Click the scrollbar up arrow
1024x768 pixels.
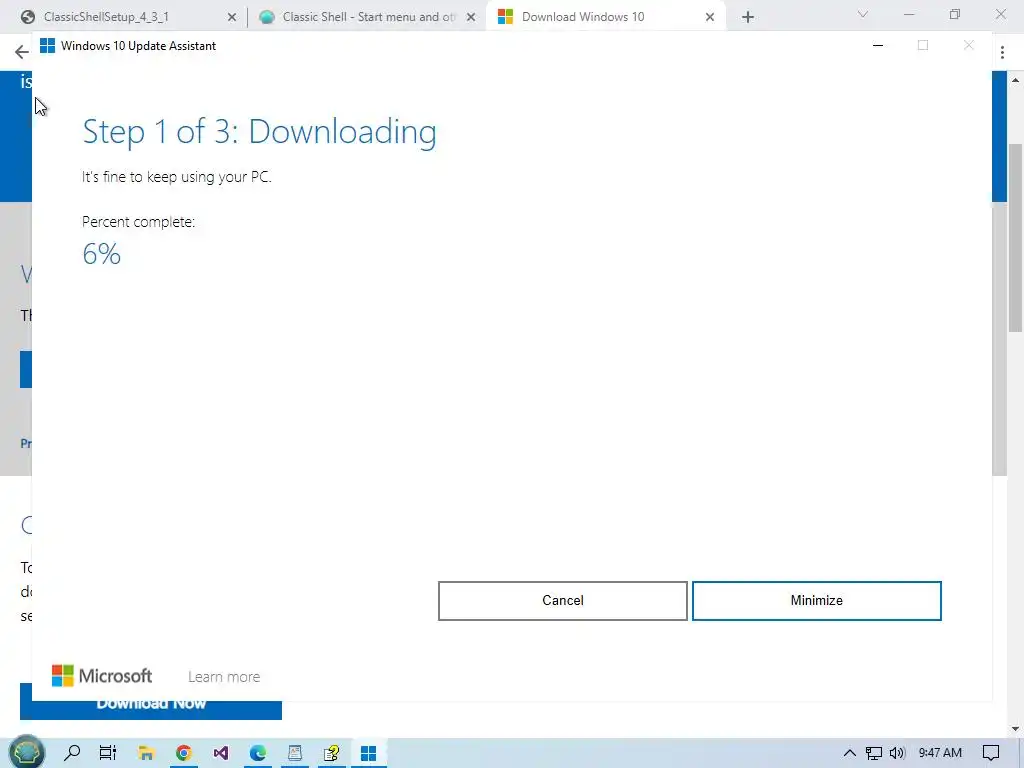point(1016,80)
